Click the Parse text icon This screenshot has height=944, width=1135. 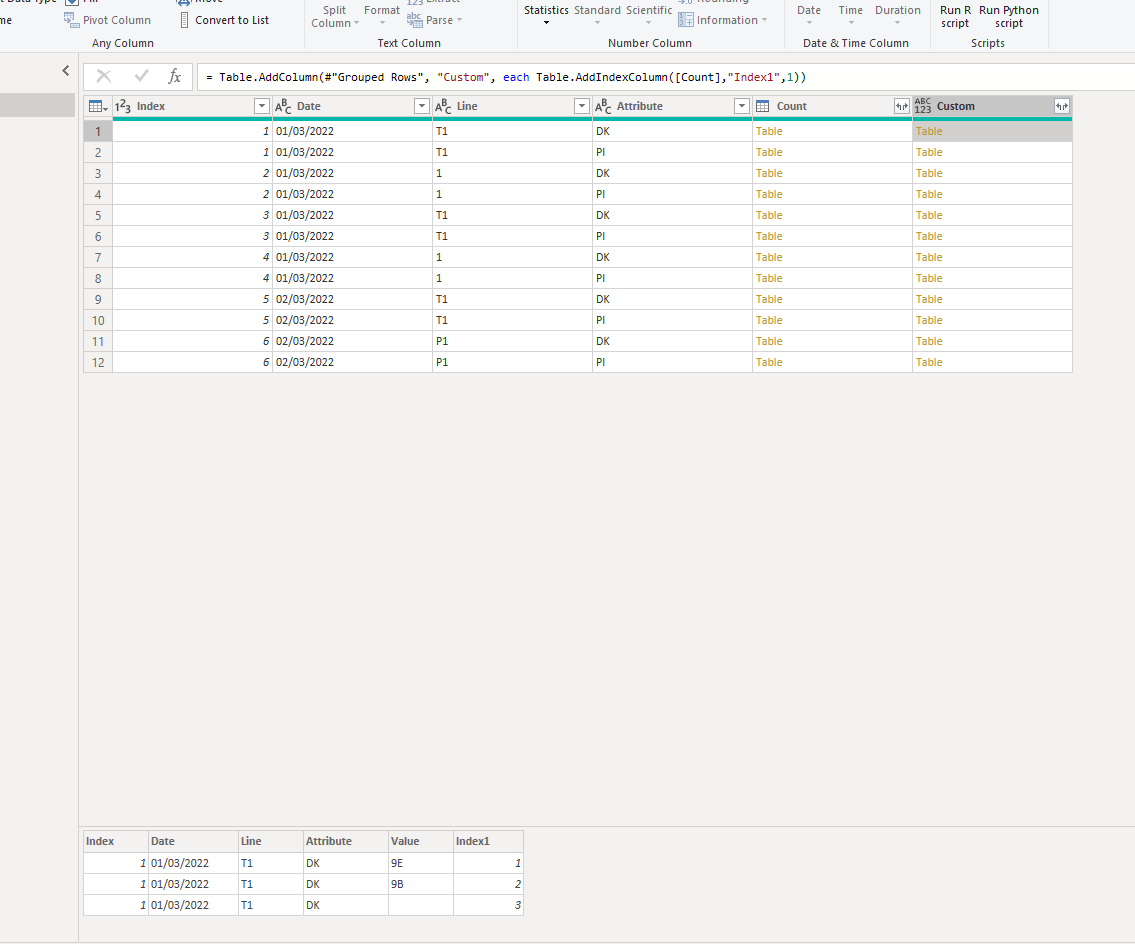click(414, 20)
